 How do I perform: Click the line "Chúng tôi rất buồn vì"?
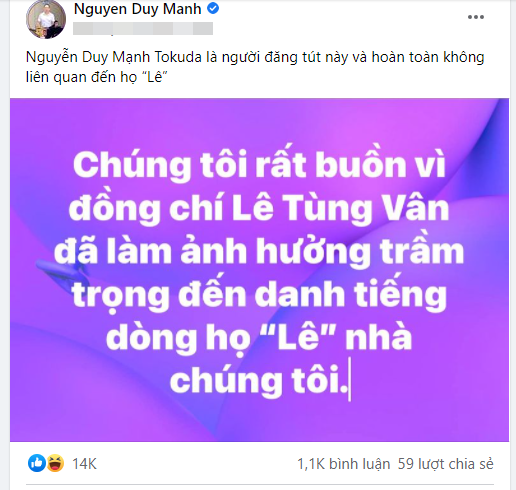[x=259, y=164]
